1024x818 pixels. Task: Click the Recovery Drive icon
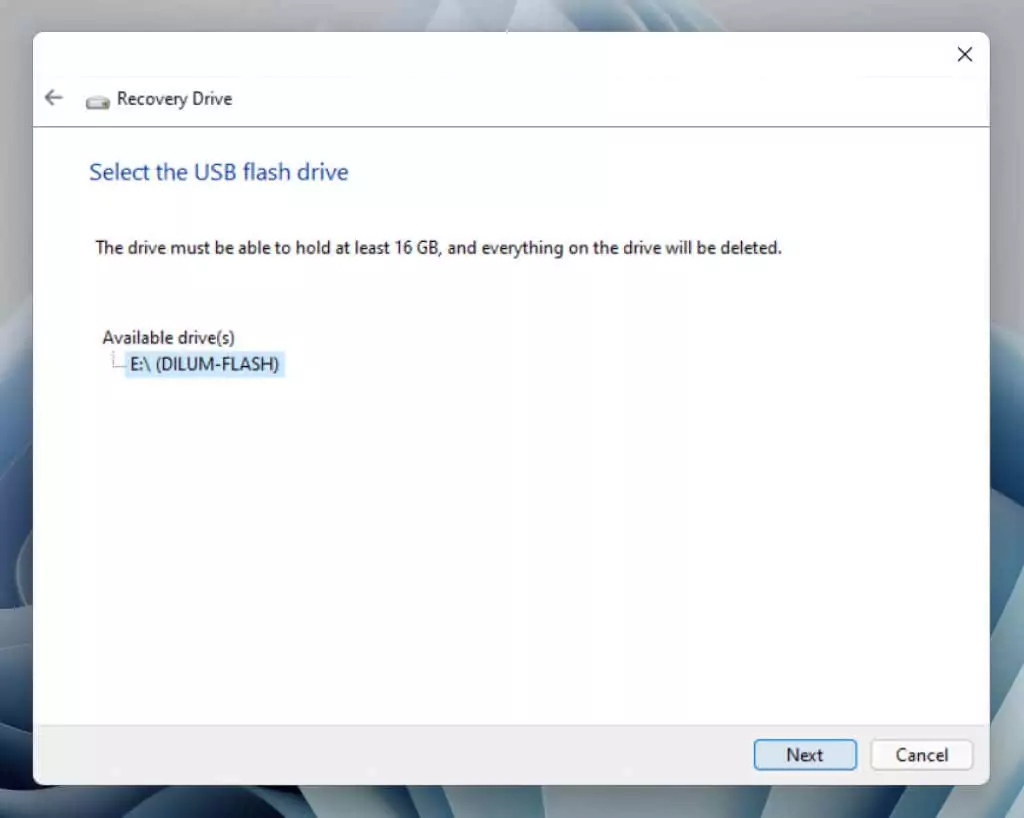tap(98, 102)
